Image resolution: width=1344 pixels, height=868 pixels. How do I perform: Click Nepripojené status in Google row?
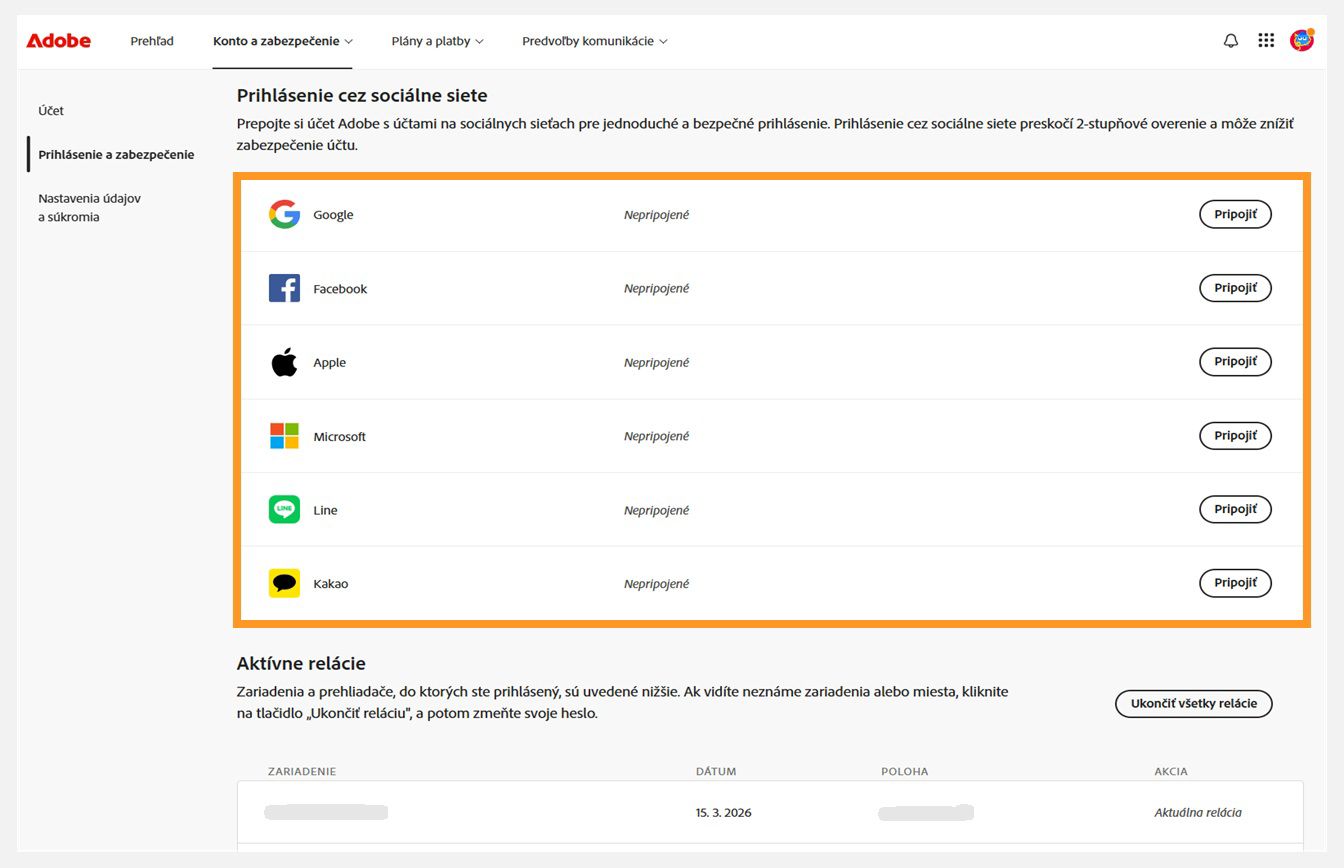pyautogui.click(x=656, y=215)
